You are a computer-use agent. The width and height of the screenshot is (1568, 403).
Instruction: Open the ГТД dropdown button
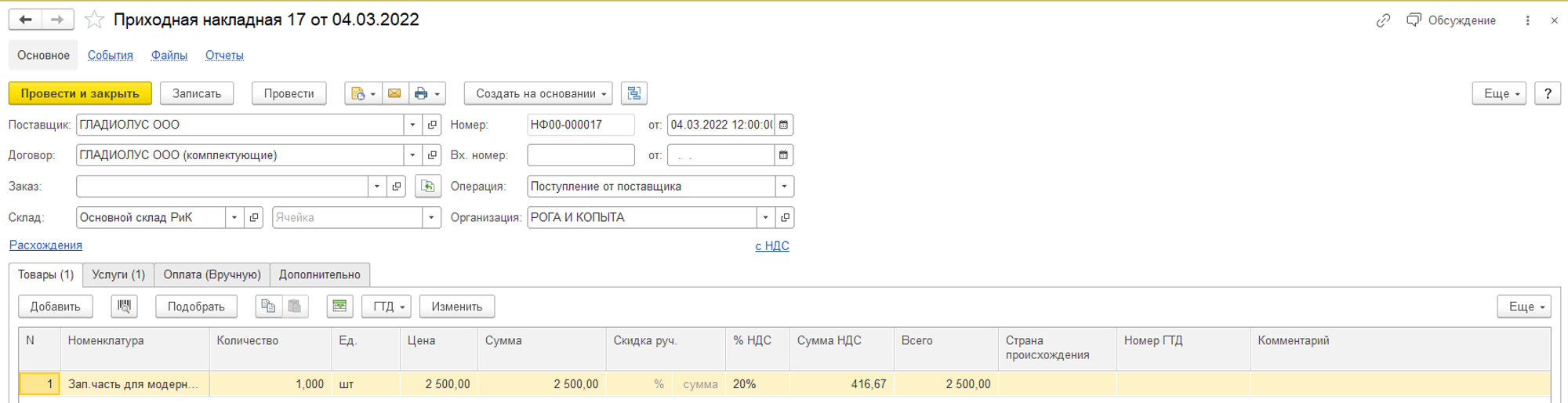click(388, 307)
